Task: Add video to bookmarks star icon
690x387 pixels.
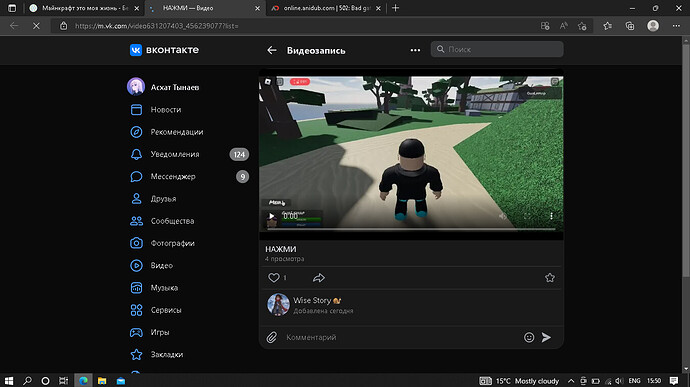Action: coord(550,278)
